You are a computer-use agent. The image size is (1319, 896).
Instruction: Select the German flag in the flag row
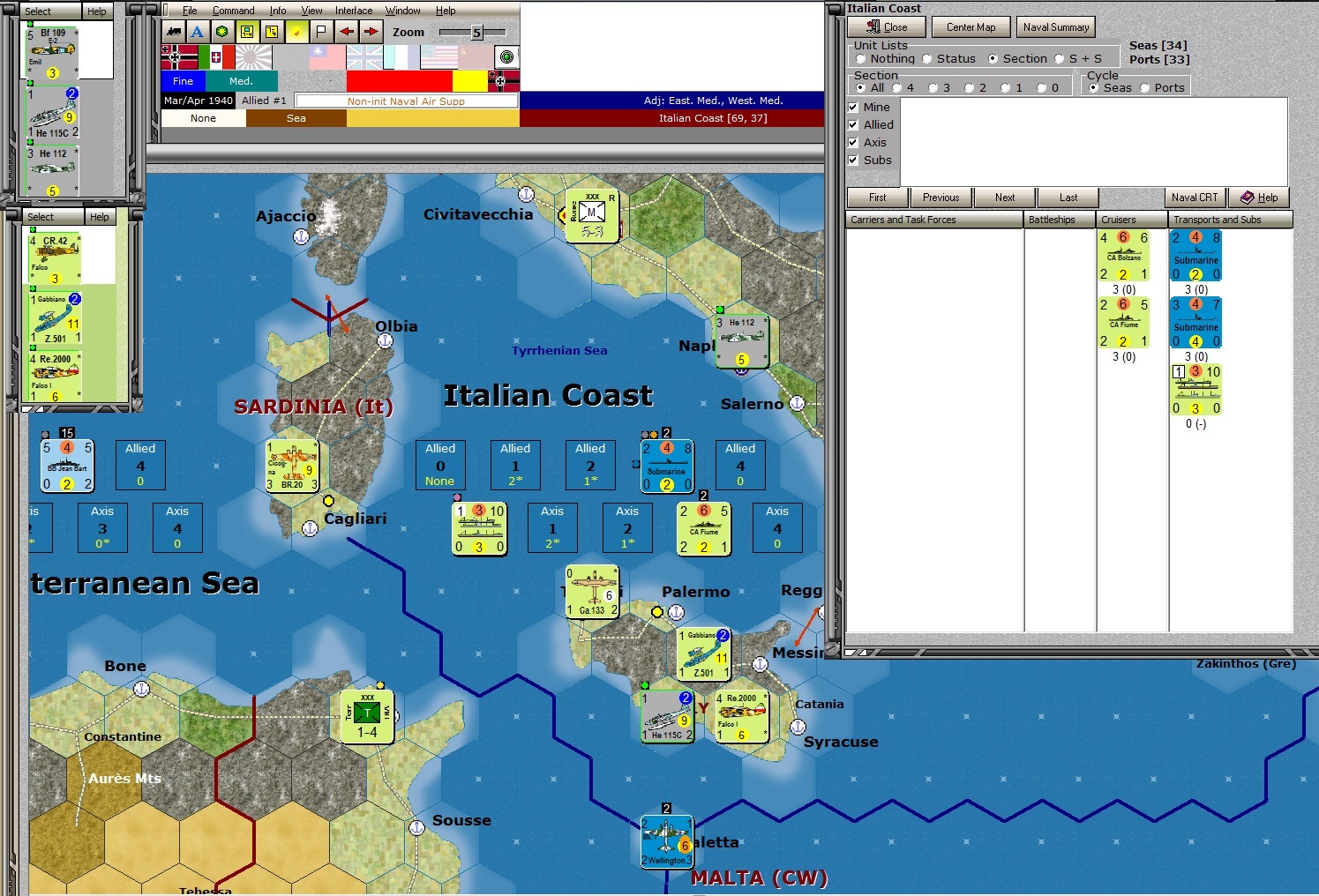tap(180, 57)
